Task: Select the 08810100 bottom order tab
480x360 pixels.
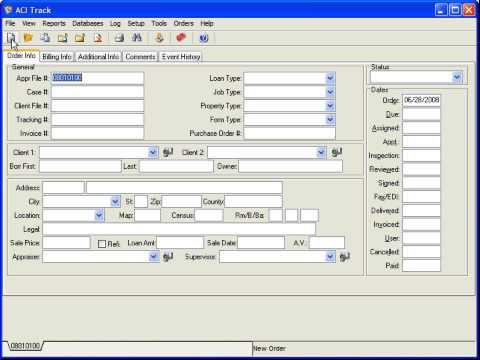Action: 25,346
